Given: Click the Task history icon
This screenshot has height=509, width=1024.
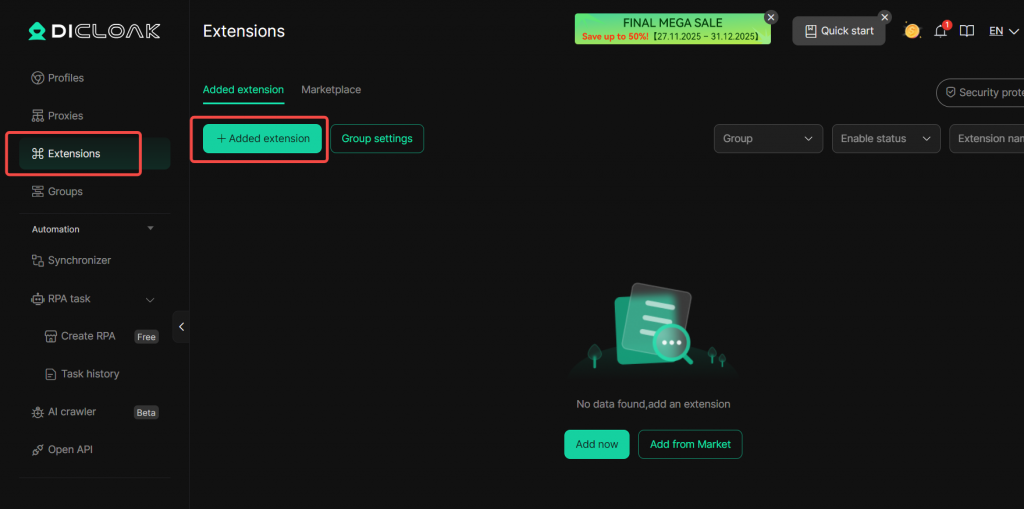Looking at the screenshot, I should [x=52, y=374].
